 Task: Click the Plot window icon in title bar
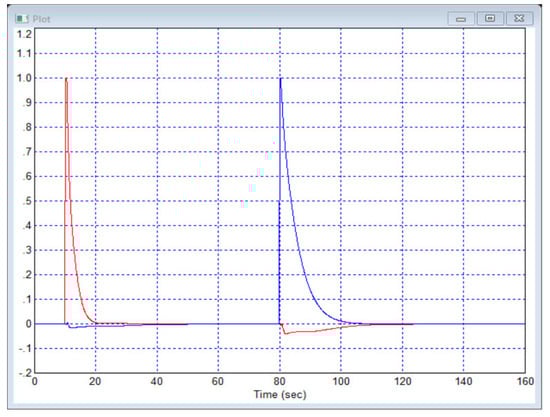click(22, 19)
